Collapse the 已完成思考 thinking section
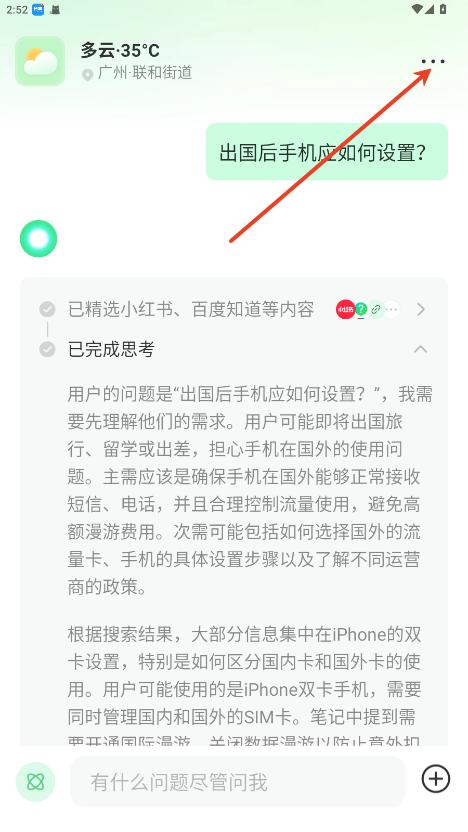This screenshot has height=832, width=468. click(x=421, y=349)
